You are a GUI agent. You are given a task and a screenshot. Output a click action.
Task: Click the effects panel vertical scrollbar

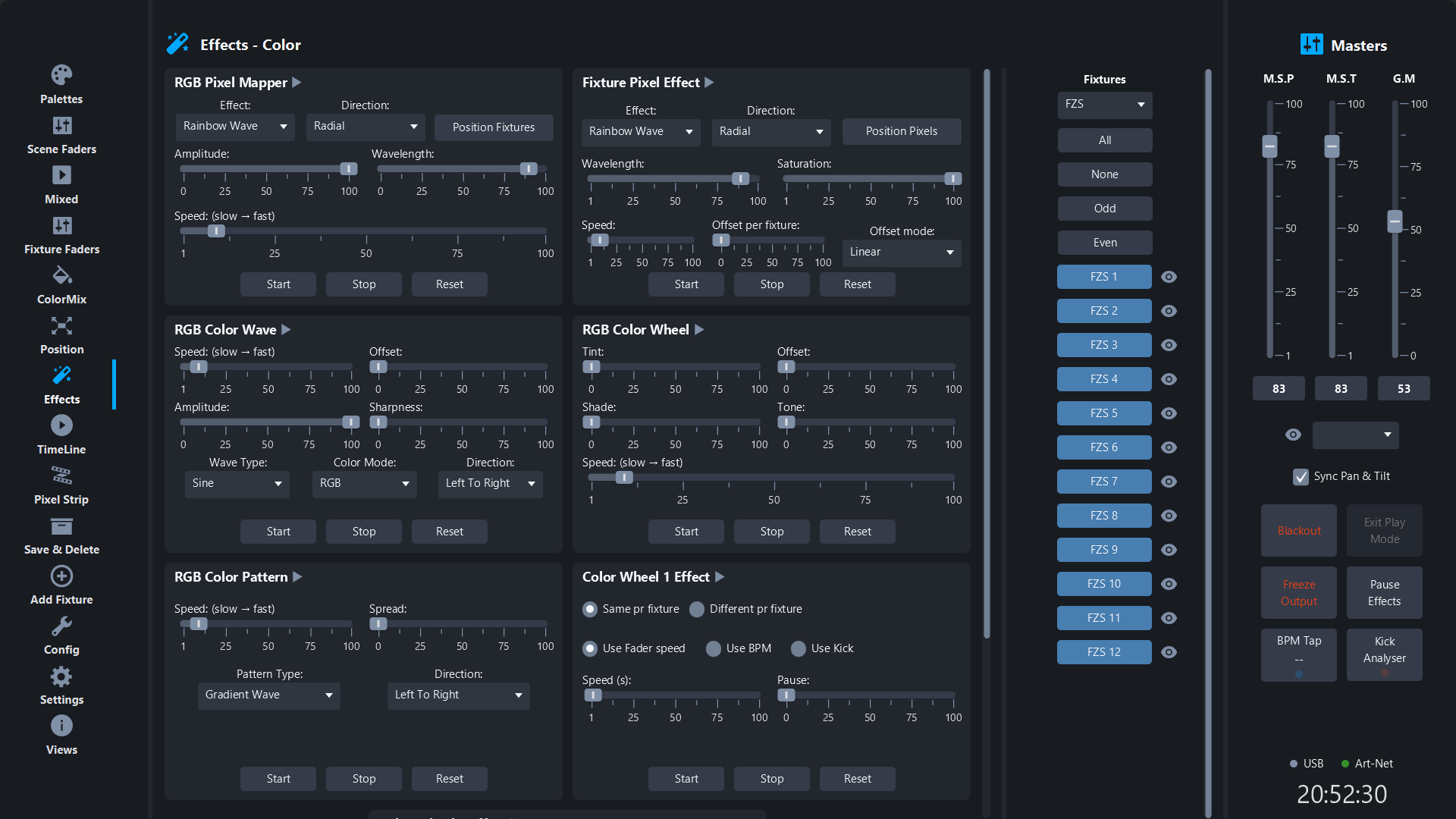[987, 354]
